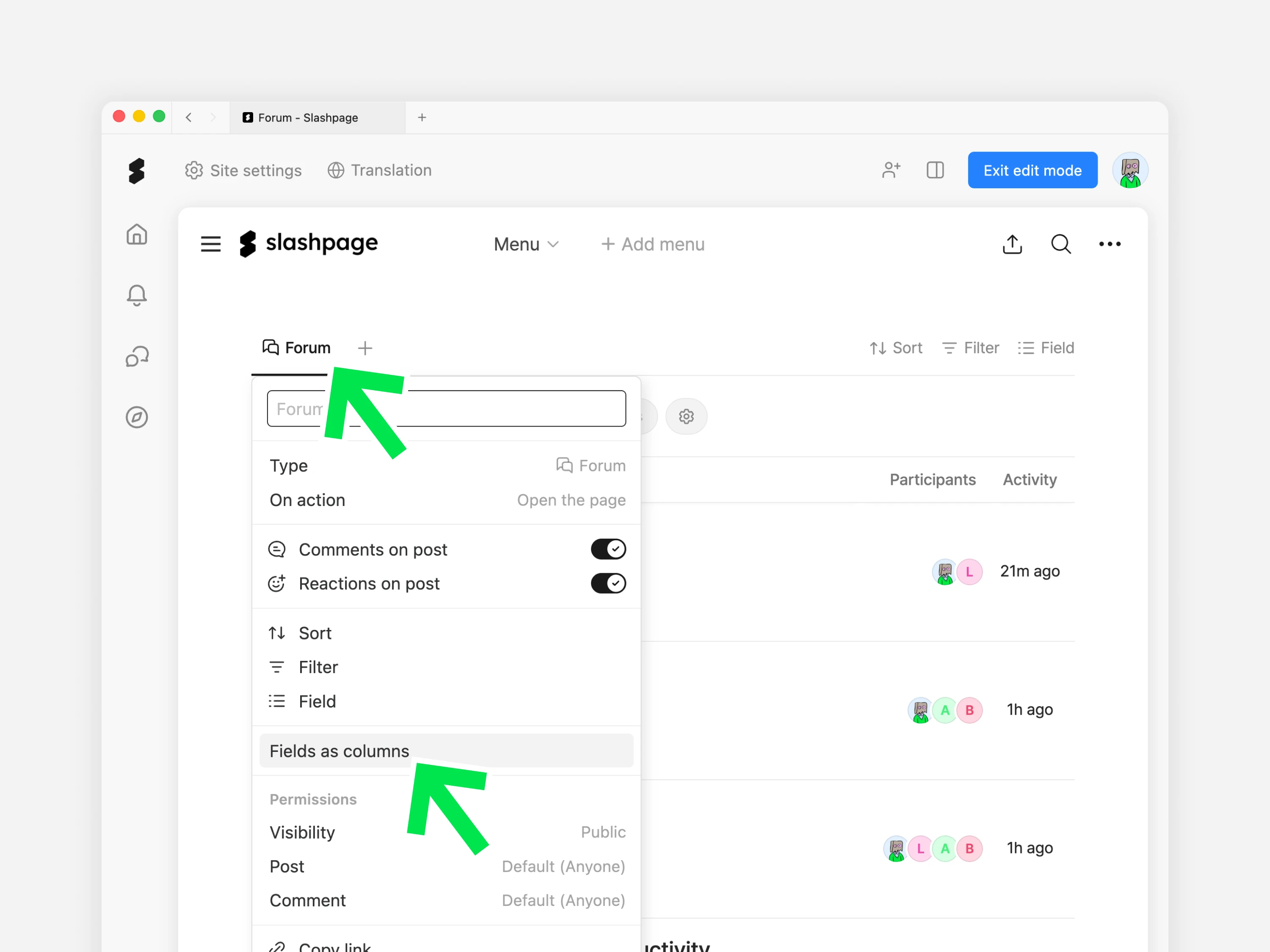Image resolution: width=1270 pixels, height=952 pixels.
Task: Click Add menu link
Action: 653,245
